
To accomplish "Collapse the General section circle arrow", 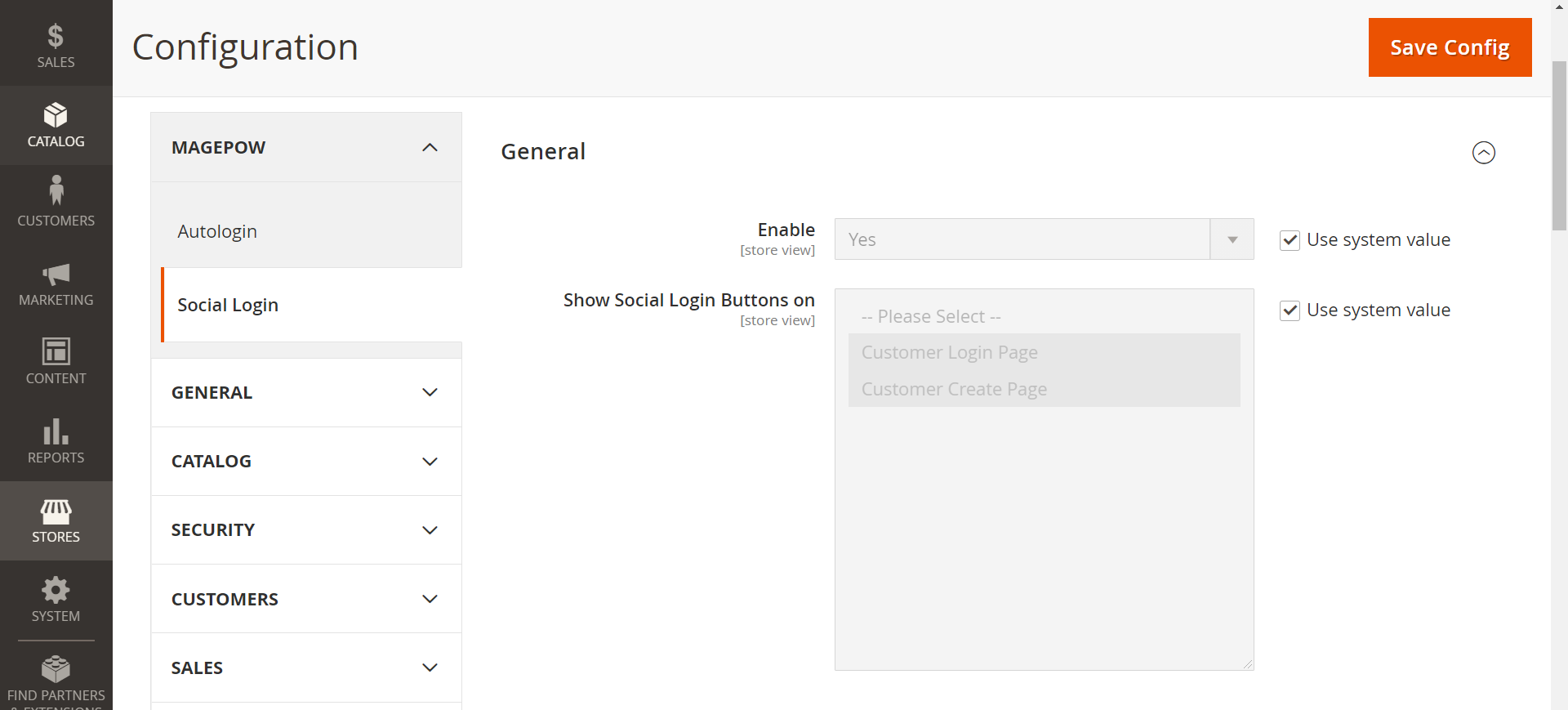I will 1483,153.
